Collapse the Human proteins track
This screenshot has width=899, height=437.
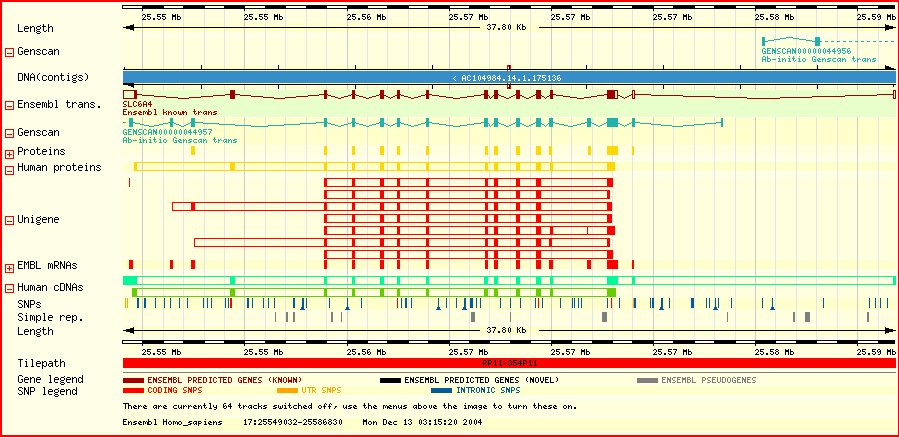[x=10, y=169]
